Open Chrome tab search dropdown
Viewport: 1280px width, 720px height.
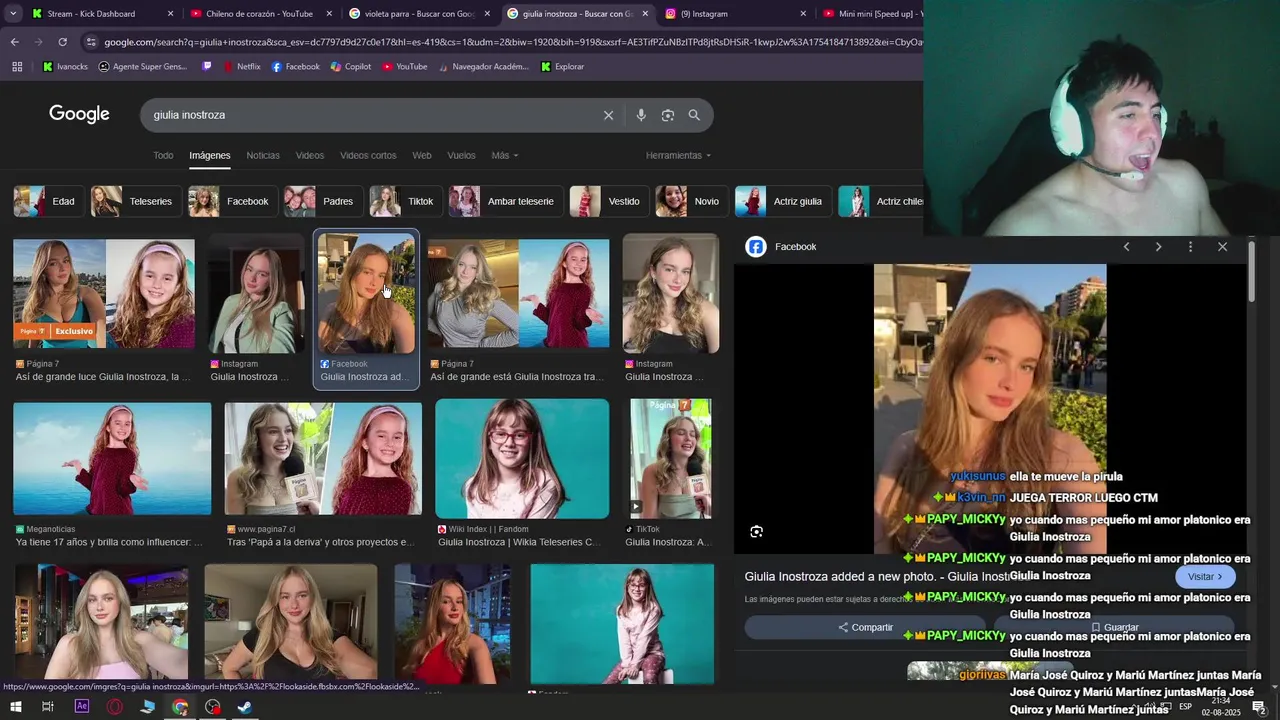tap(14, 14)
